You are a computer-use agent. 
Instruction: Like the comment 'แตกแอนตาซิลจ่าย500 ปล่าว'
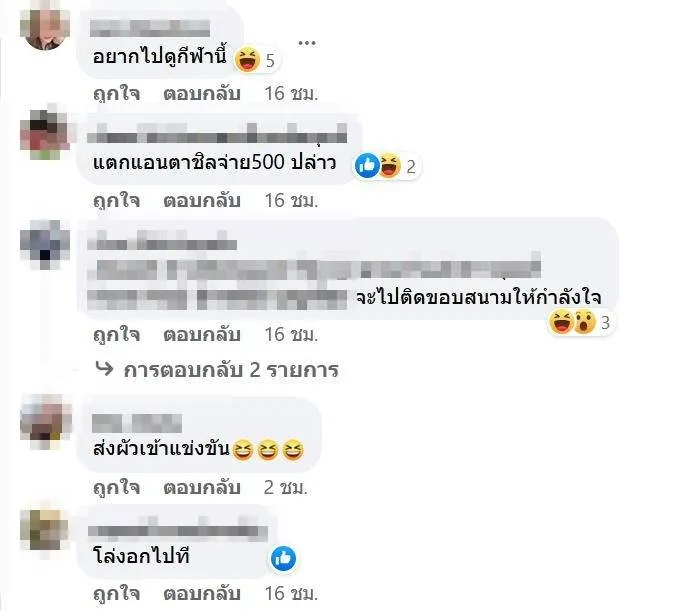(116, 200)
